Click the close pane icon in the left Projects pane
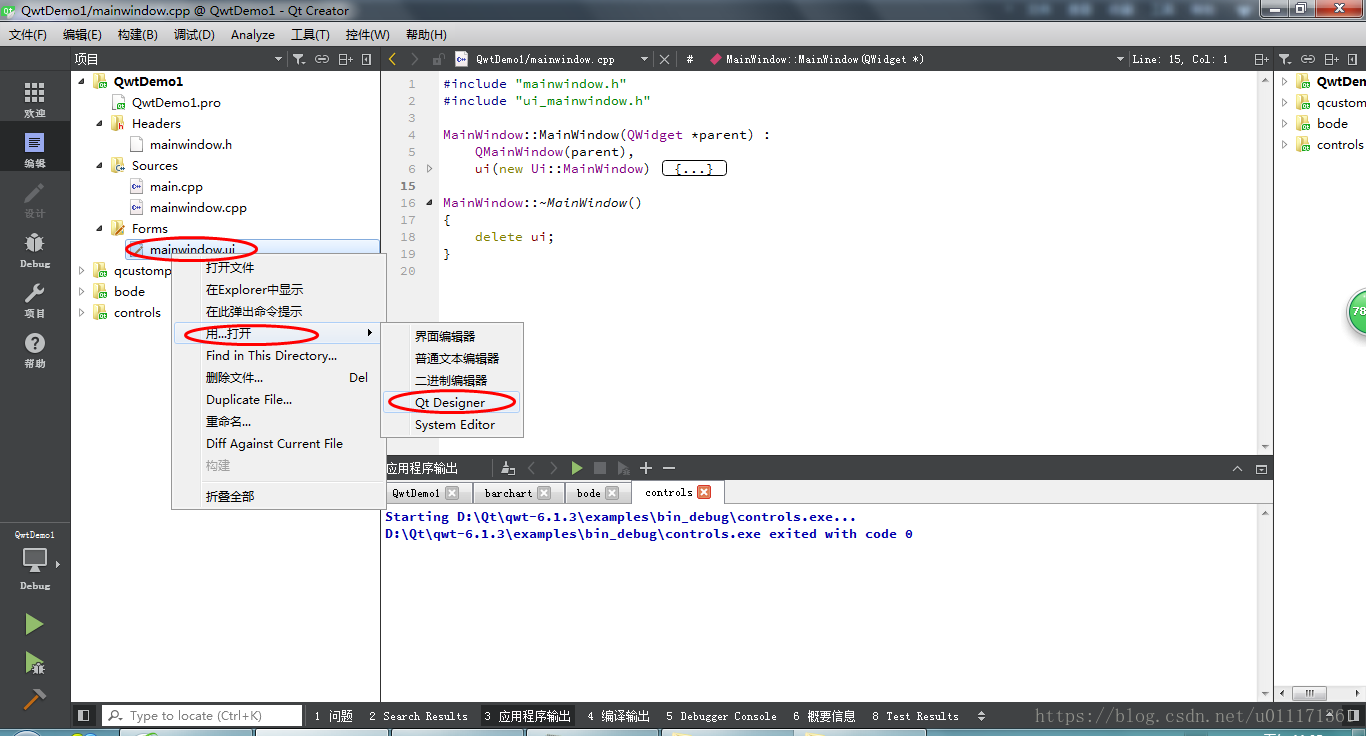This screenshot has height=736, width=1366. 367,60
